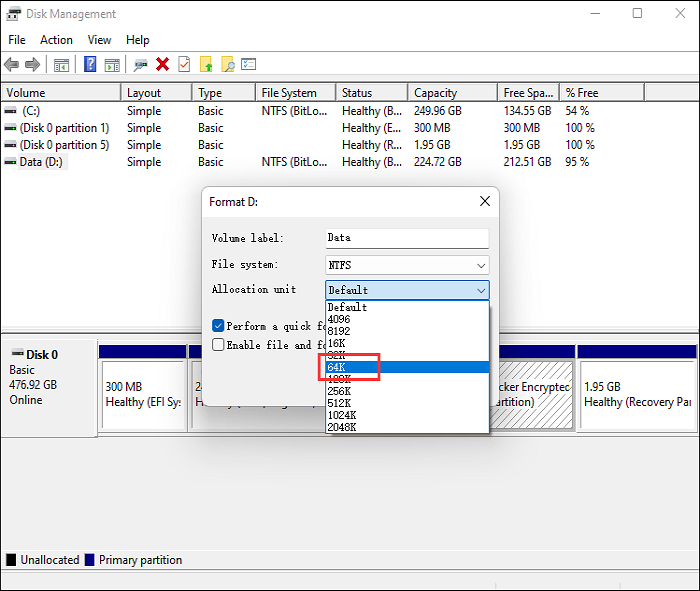Viewport: 700px width, 591px height.
Task: Click the blue Primary partition legend swatch
Action: tap(90, 560)
